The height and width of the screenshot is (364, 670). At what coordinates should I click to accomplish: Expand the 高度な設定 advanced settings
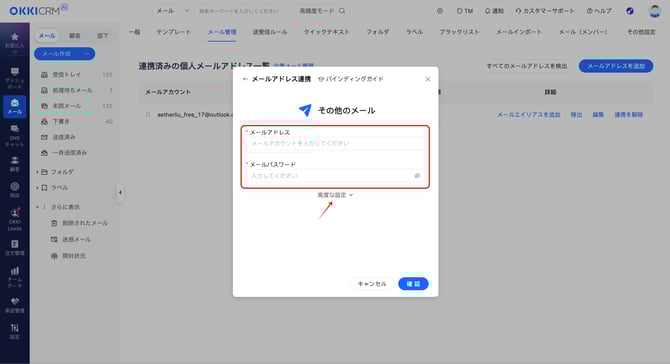pyautogui.click(x=335, y=195)
